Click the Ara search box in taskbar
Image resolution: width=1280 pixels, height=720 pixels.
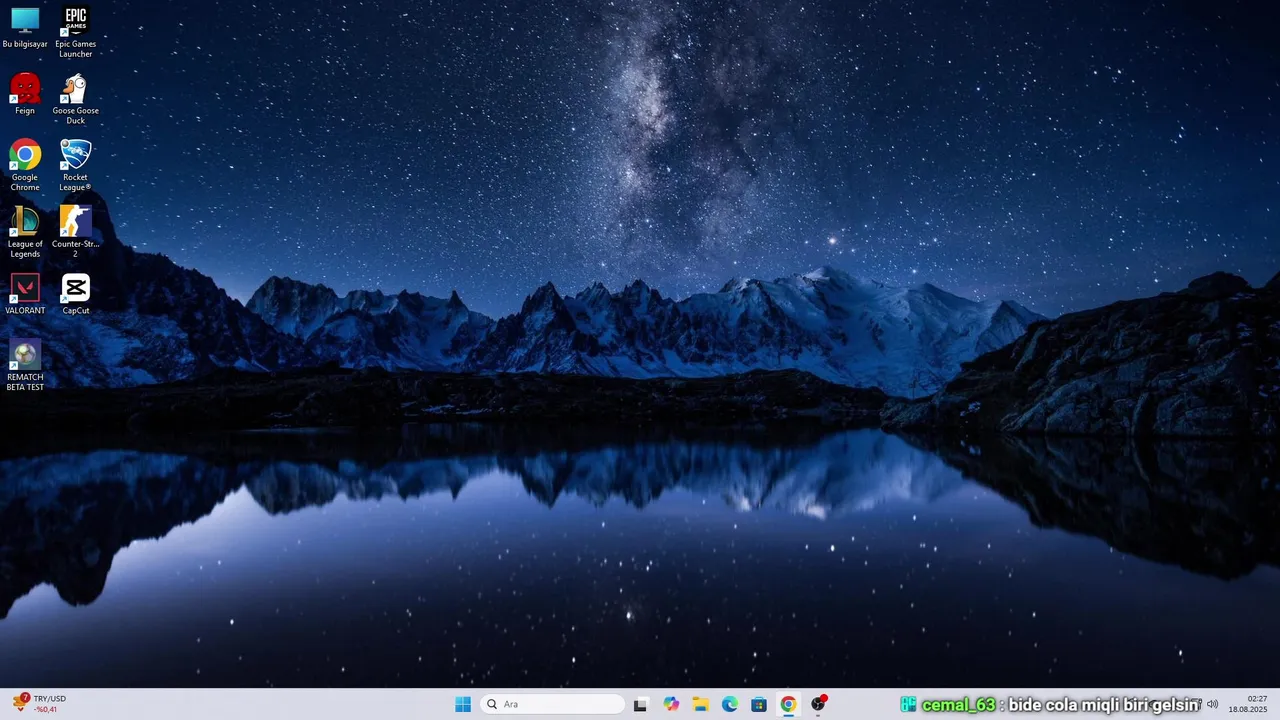[x=552, y=704]
